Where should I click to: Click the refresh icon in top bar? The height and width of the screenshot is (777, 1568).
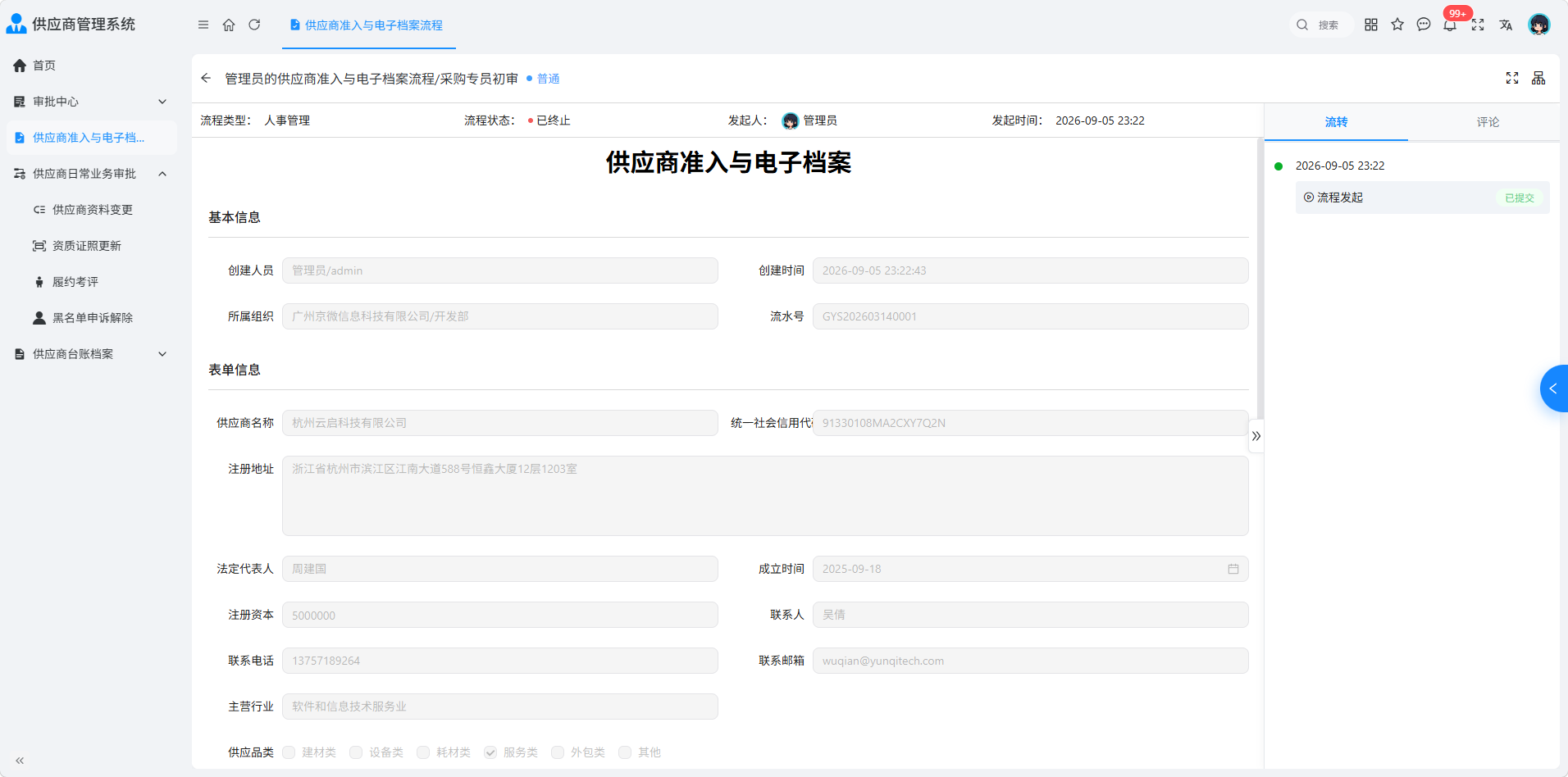click(254, 25)
